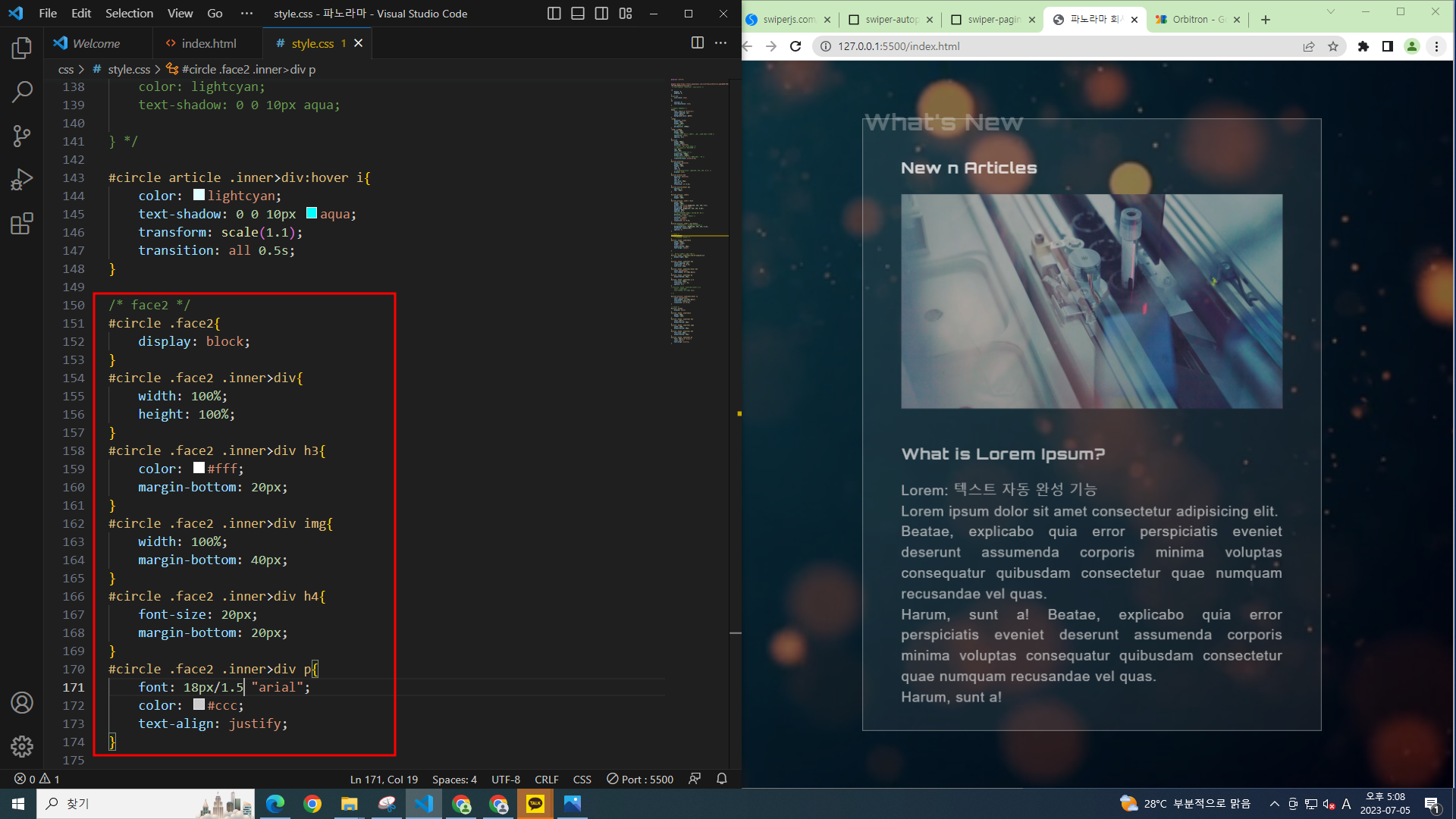The image size is (1456, 819).
Task: Open the Run and Debug view
Action: click(22, 180)
